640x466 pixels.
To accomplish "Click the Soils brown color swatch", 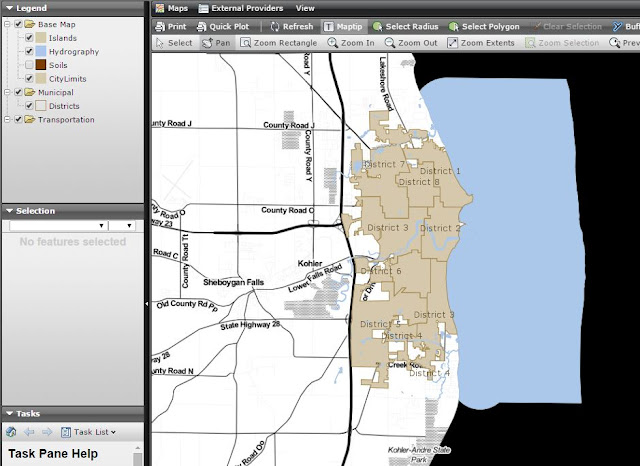I will 42,65.
